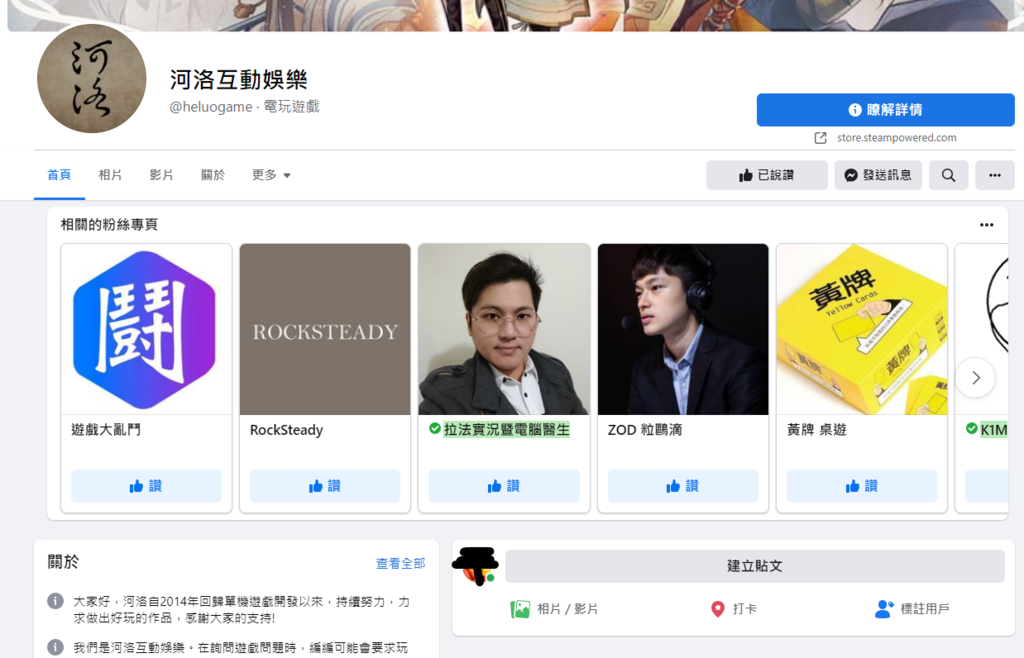
Task: Like the 遊戲大亂鬥 page
Action: (146, 486)
